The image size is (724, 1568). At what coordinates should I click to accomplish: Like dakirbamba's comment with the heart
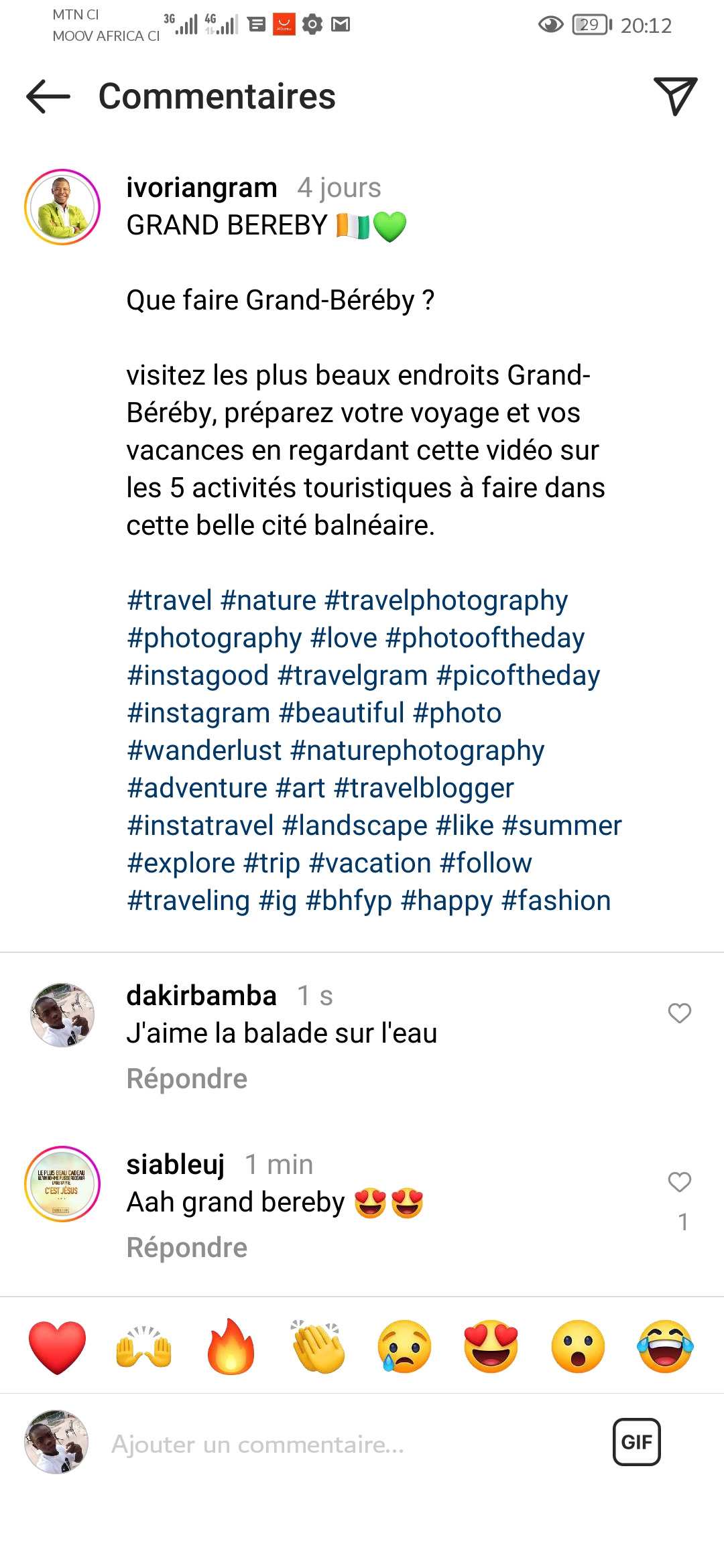point(679,1013)
